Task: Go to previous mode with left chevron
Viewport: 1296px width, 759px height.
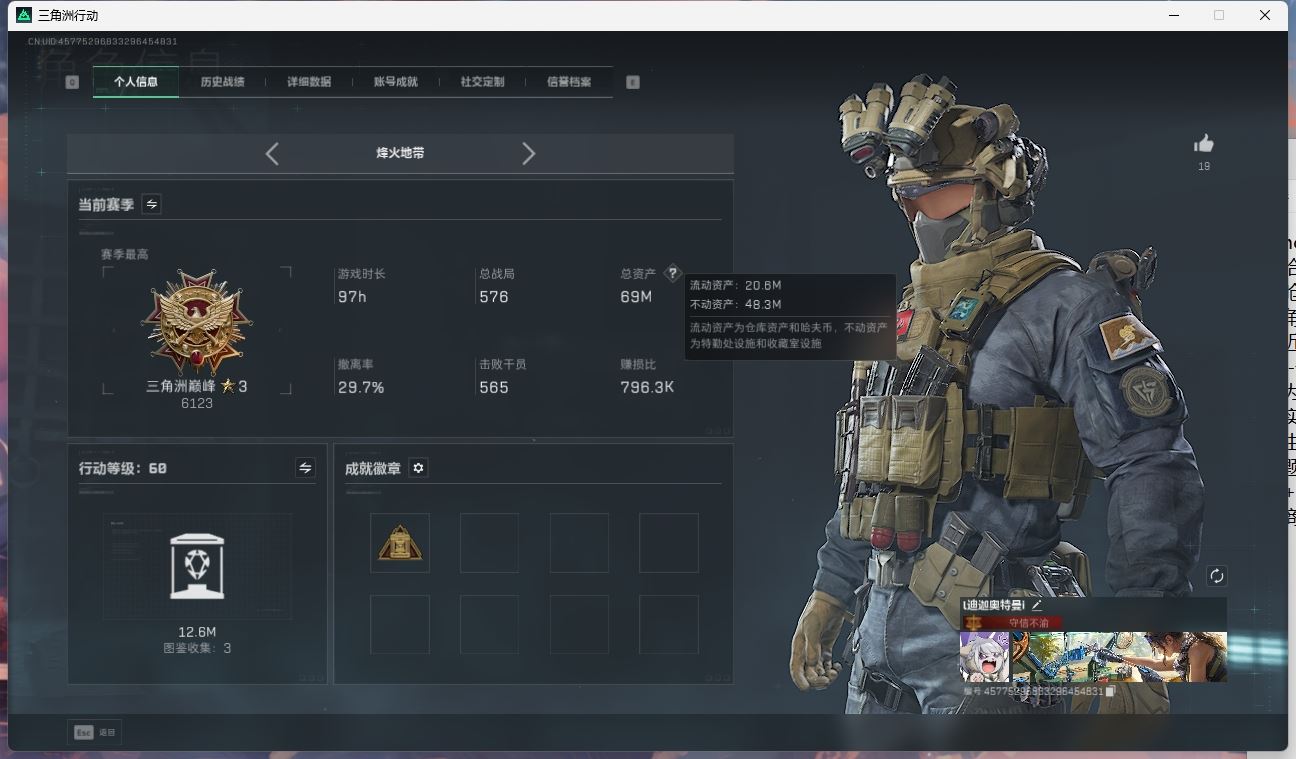Action: [272, 153]
